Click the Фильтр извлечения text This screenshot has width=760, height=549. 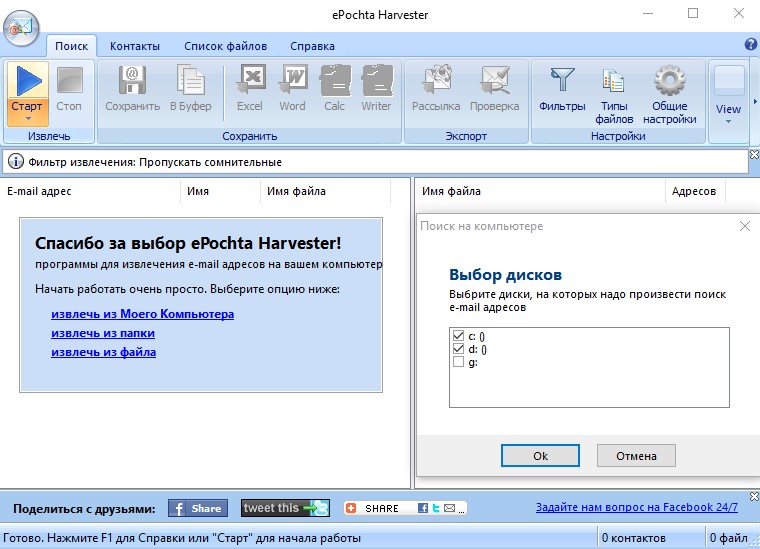point(155,162)
